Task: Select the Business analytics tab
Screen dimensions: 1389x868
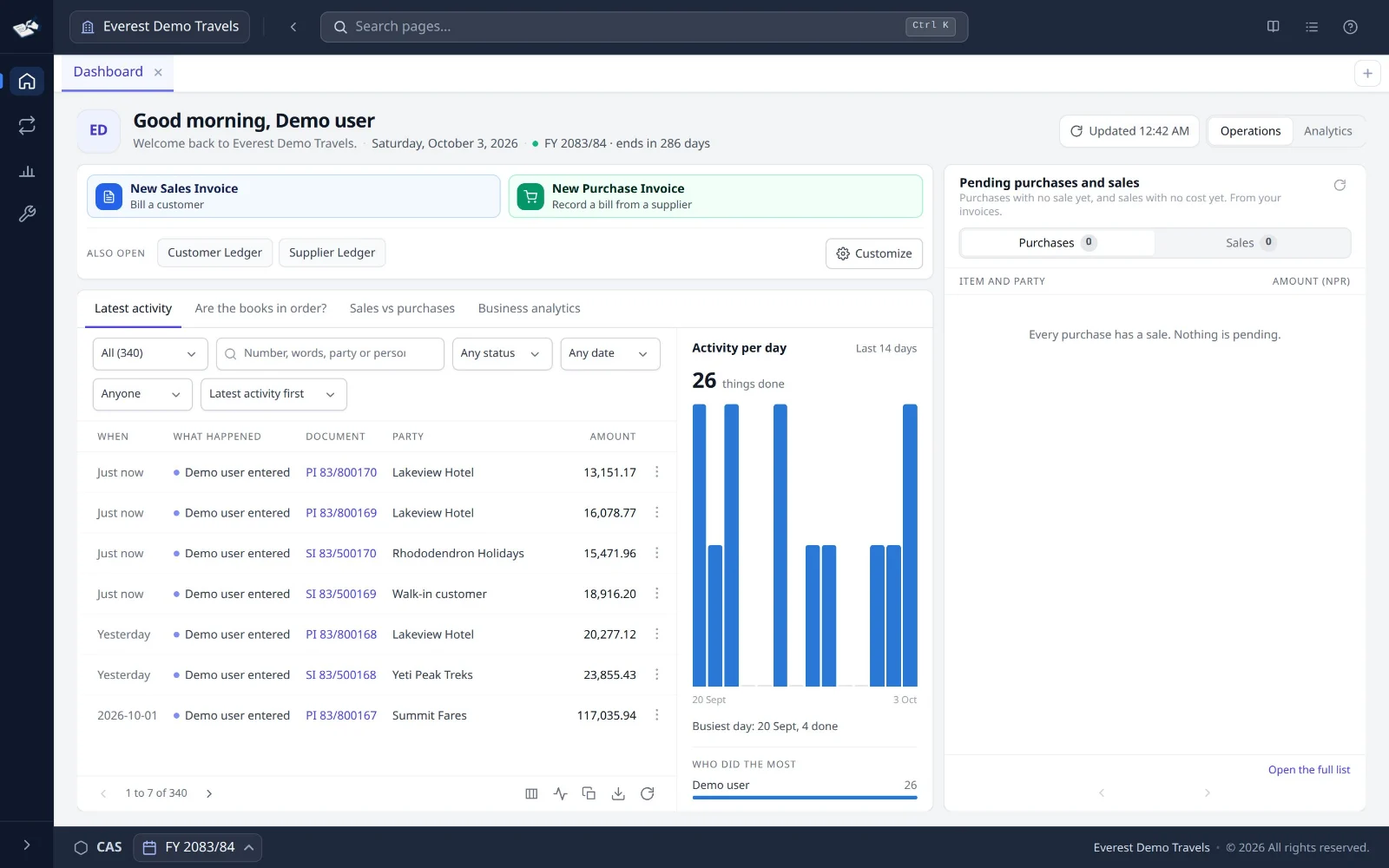Action: click(x=529, y=309)
